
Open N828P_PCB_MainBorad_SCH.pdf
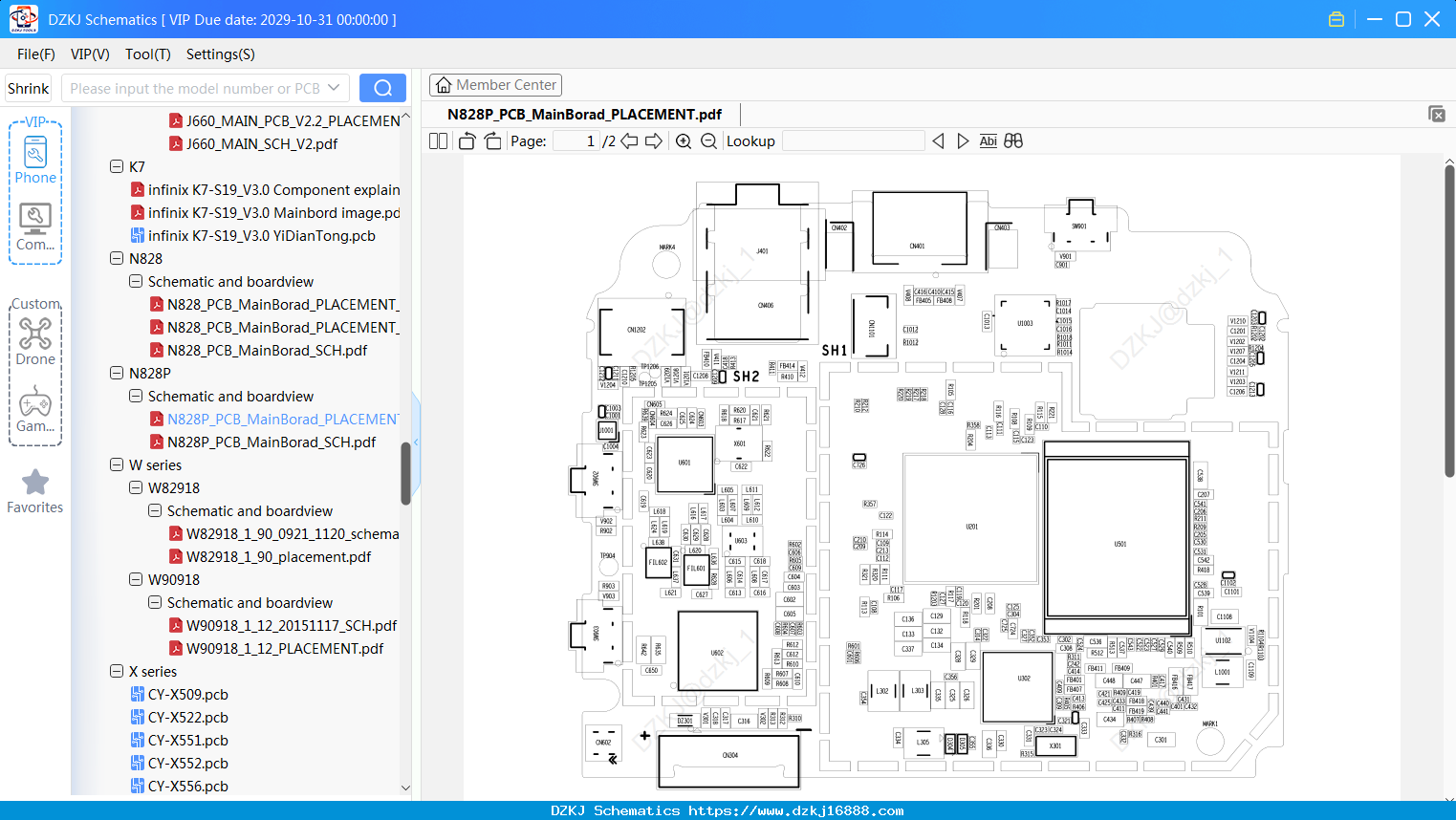272,442
